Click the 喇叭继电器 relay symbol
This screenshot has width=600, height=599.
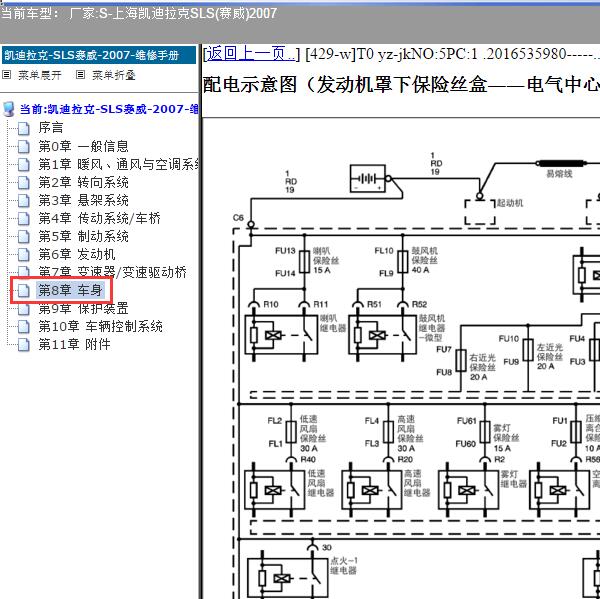coord(281,335)
